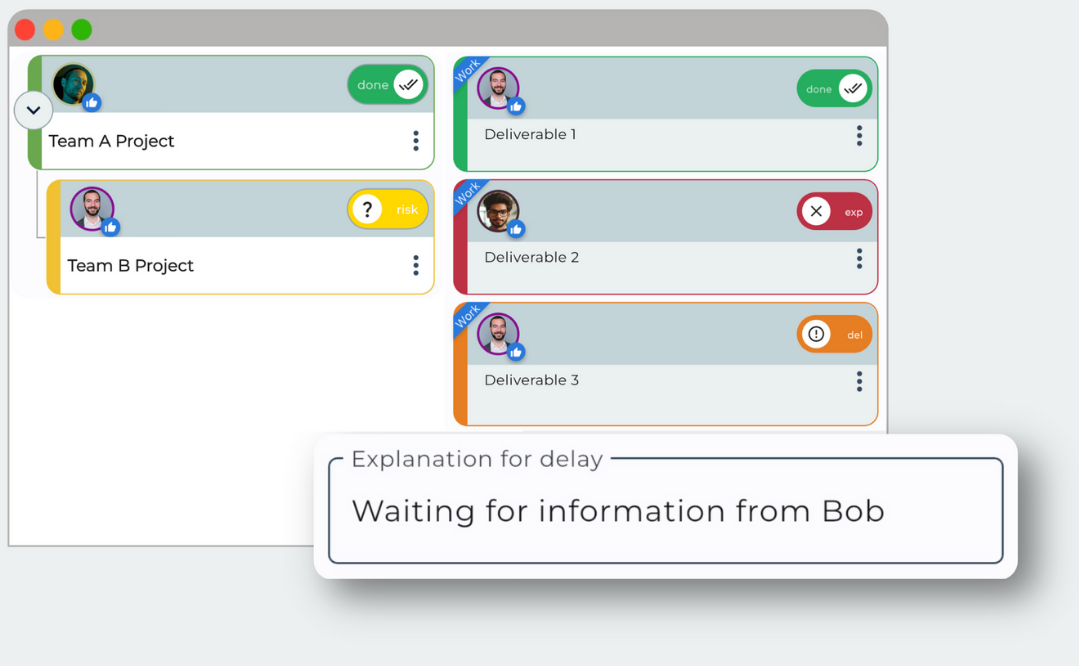Viewport: 1079px width, 666px height.
Task: Select the double-checkmark icon on Team A Project
Action: pyautogui.click(x=409, y=85)
